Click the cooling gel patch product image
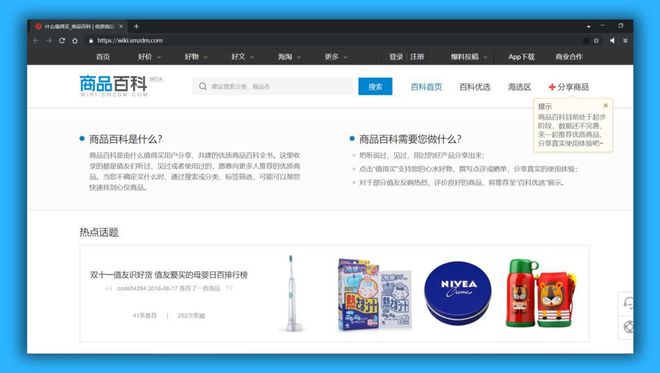Screen dimensions: 660x373 (x=375, y=294)
